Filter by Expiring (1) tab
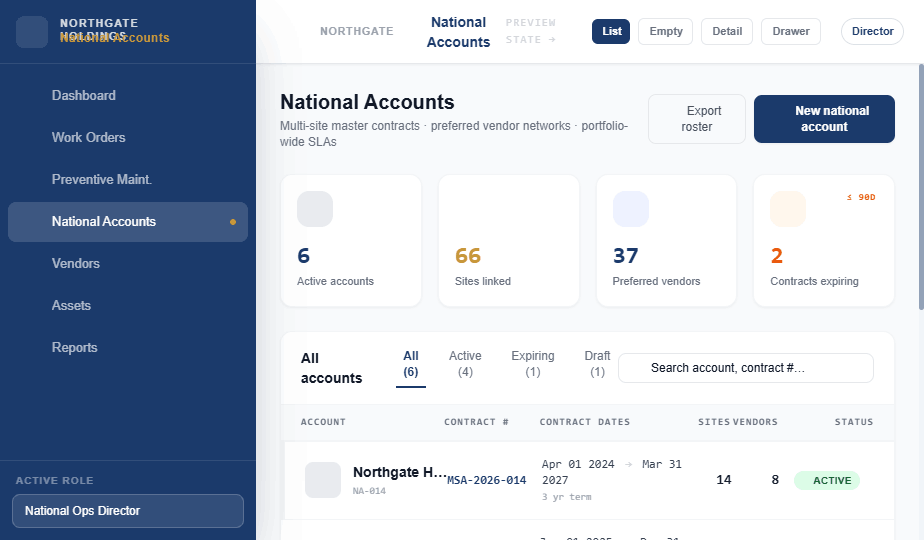The height and width of the screenshot is (540, 924). click(533, 364)
